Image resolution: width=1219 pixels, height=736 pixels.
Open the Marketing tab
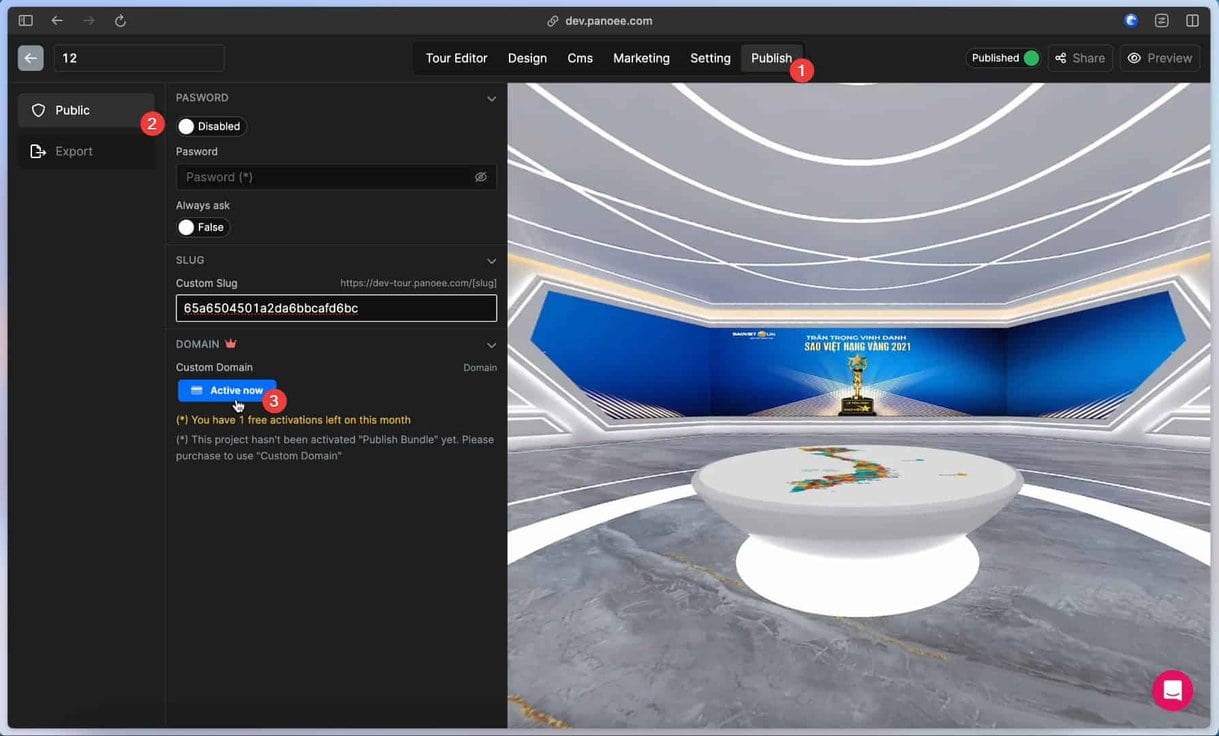641,58
